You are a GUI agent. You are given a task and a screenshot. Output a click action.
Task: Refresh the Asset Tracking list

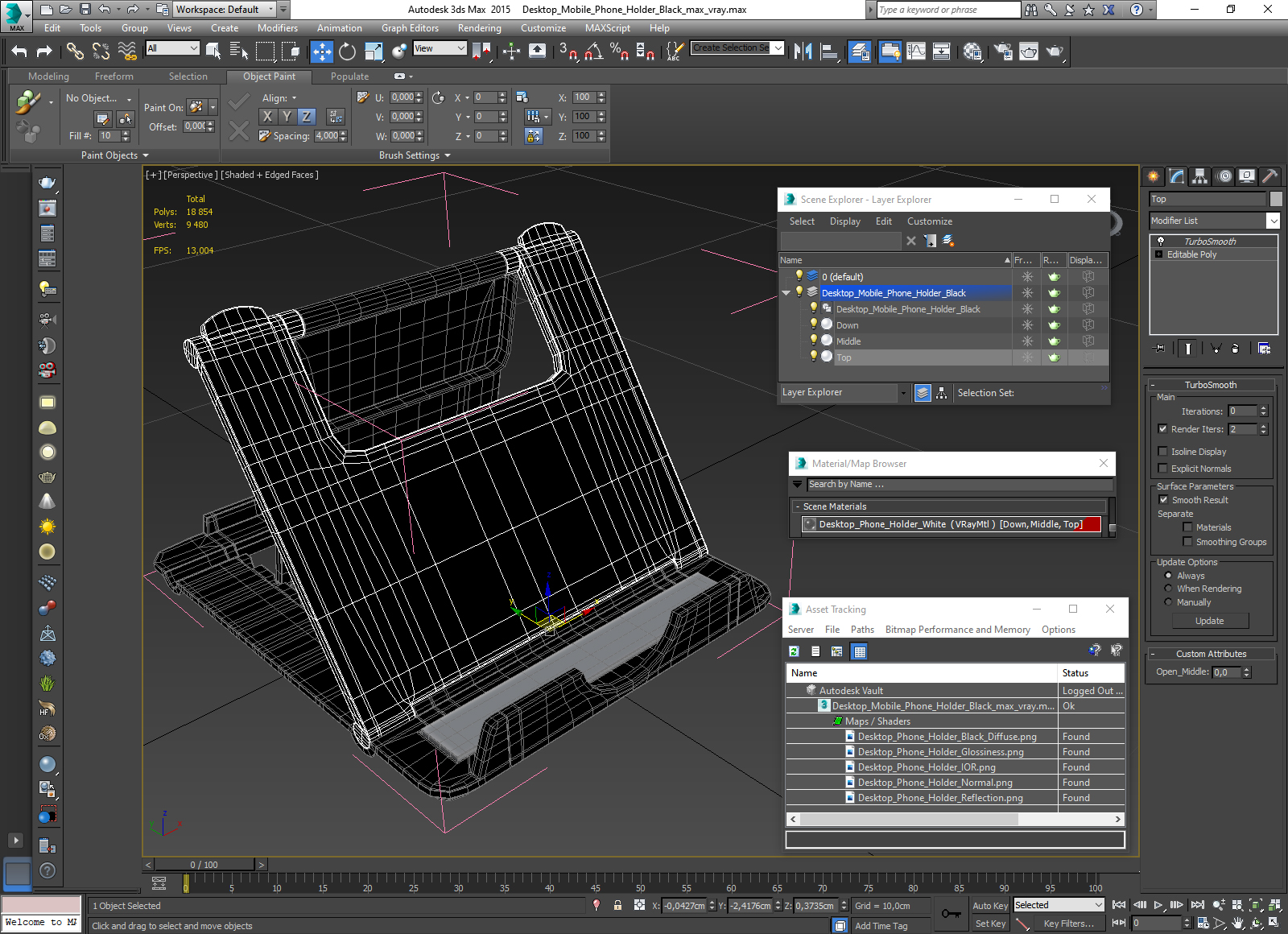point(794,651)
